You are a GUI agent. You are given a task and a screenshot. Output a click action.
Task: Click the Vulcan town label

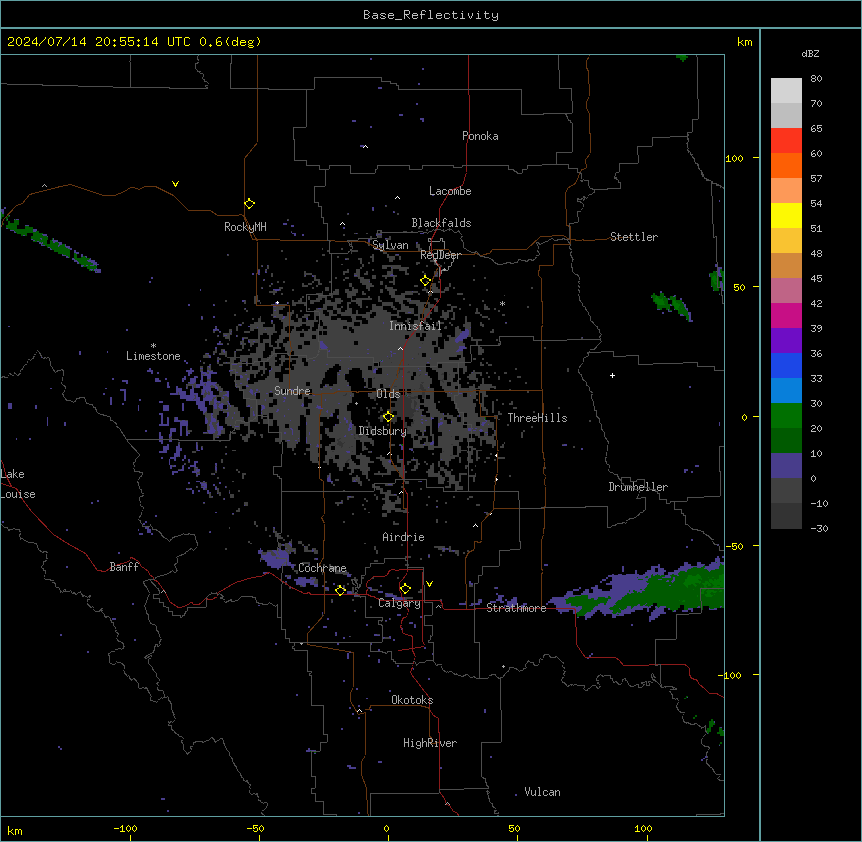point(543,792)
